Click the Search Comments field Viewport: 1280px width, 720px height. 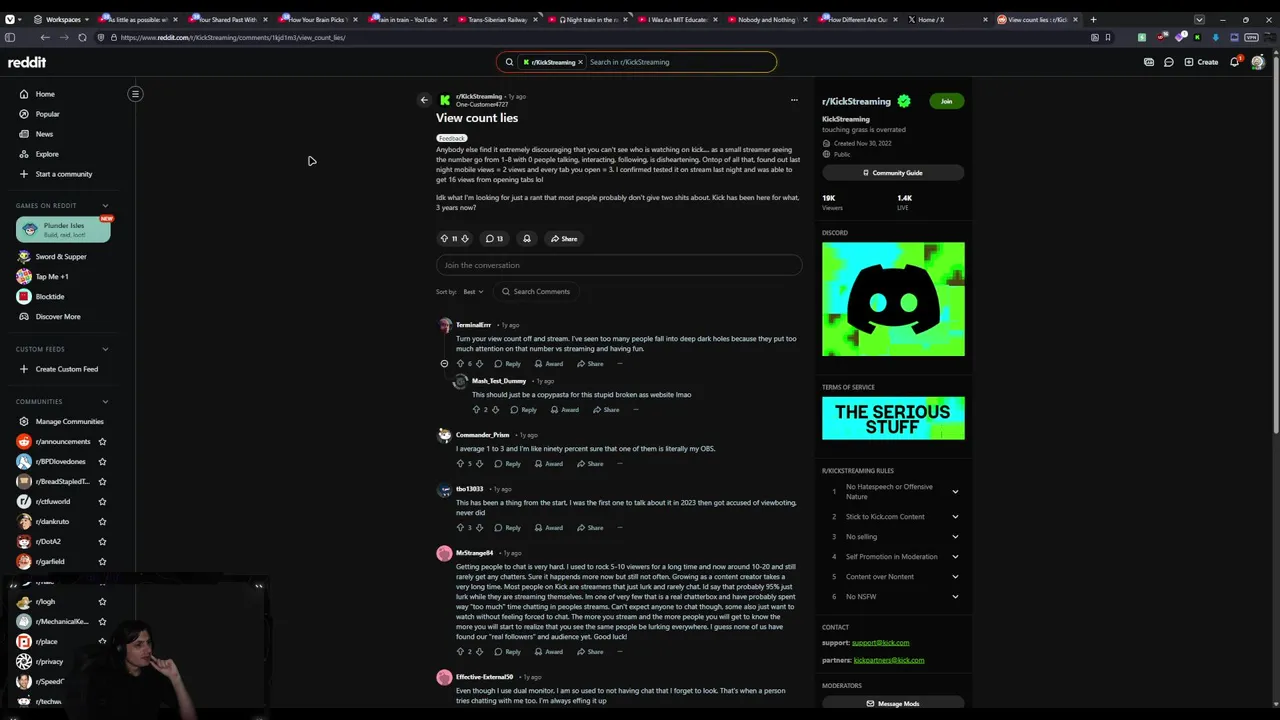coord(536,292)
